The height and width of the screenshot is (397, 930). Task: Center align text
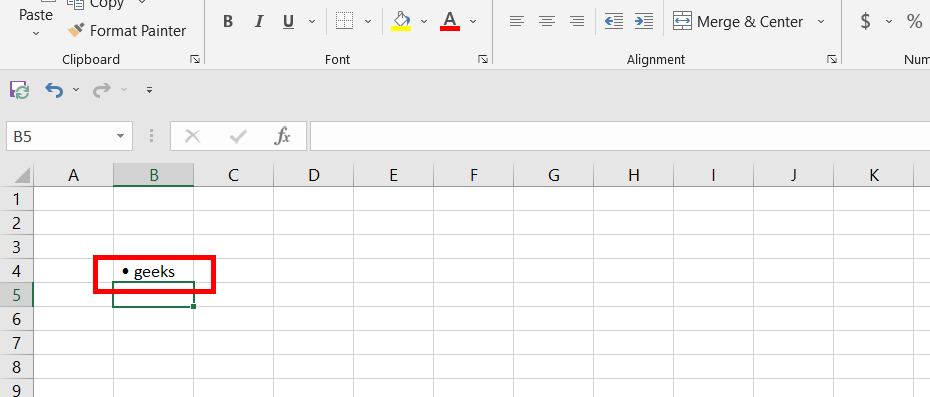point(547,22)
